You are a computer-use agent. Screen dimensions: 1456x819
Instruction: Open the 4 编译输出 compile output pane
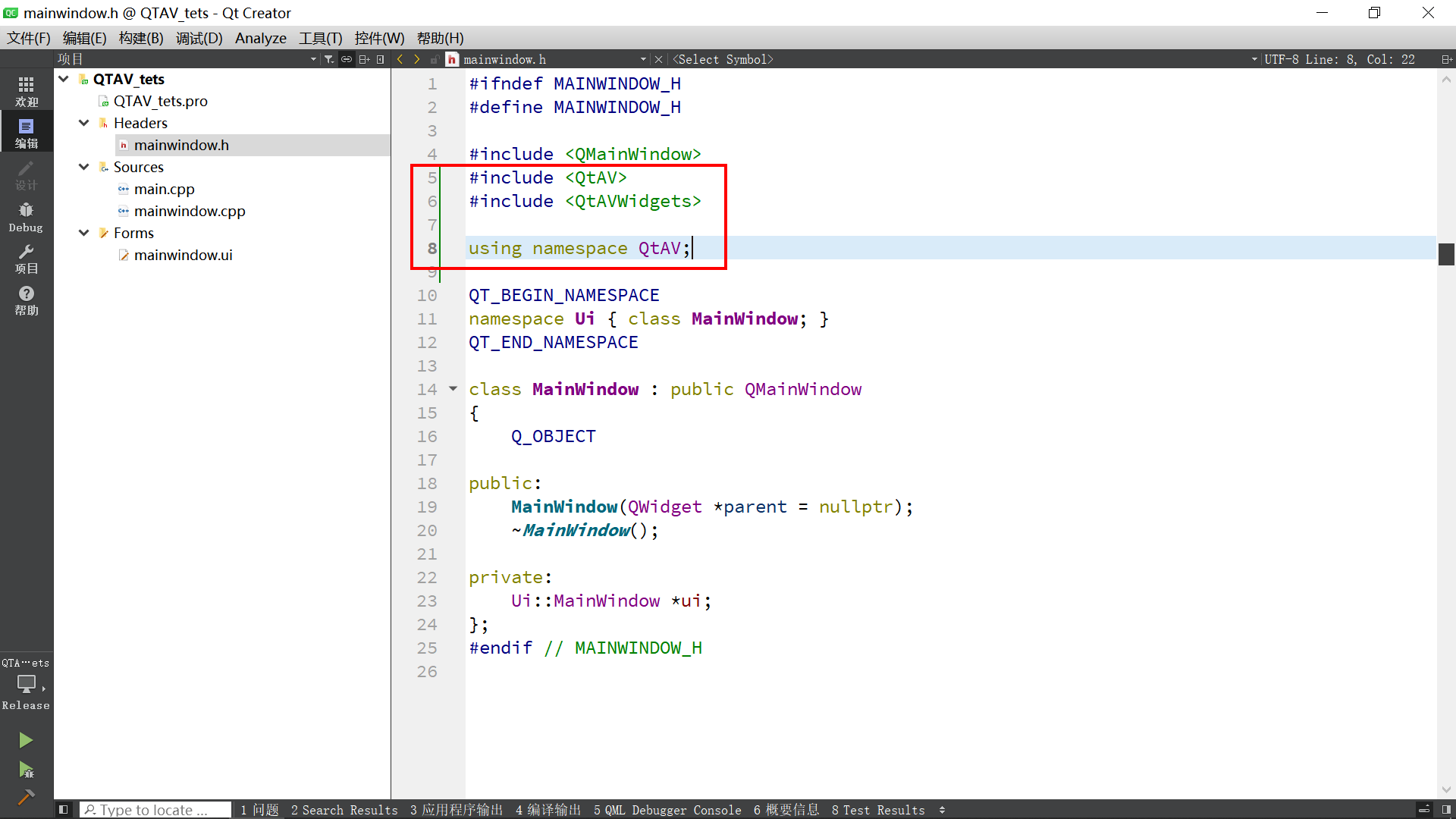click(548, 810)
